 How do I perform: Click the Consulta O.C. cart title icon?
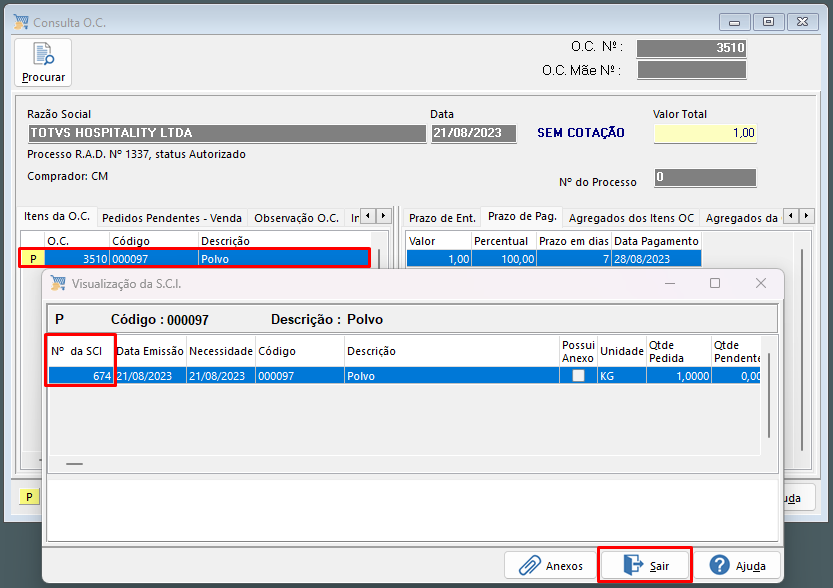pyautogui.click(x=21, y=22)
